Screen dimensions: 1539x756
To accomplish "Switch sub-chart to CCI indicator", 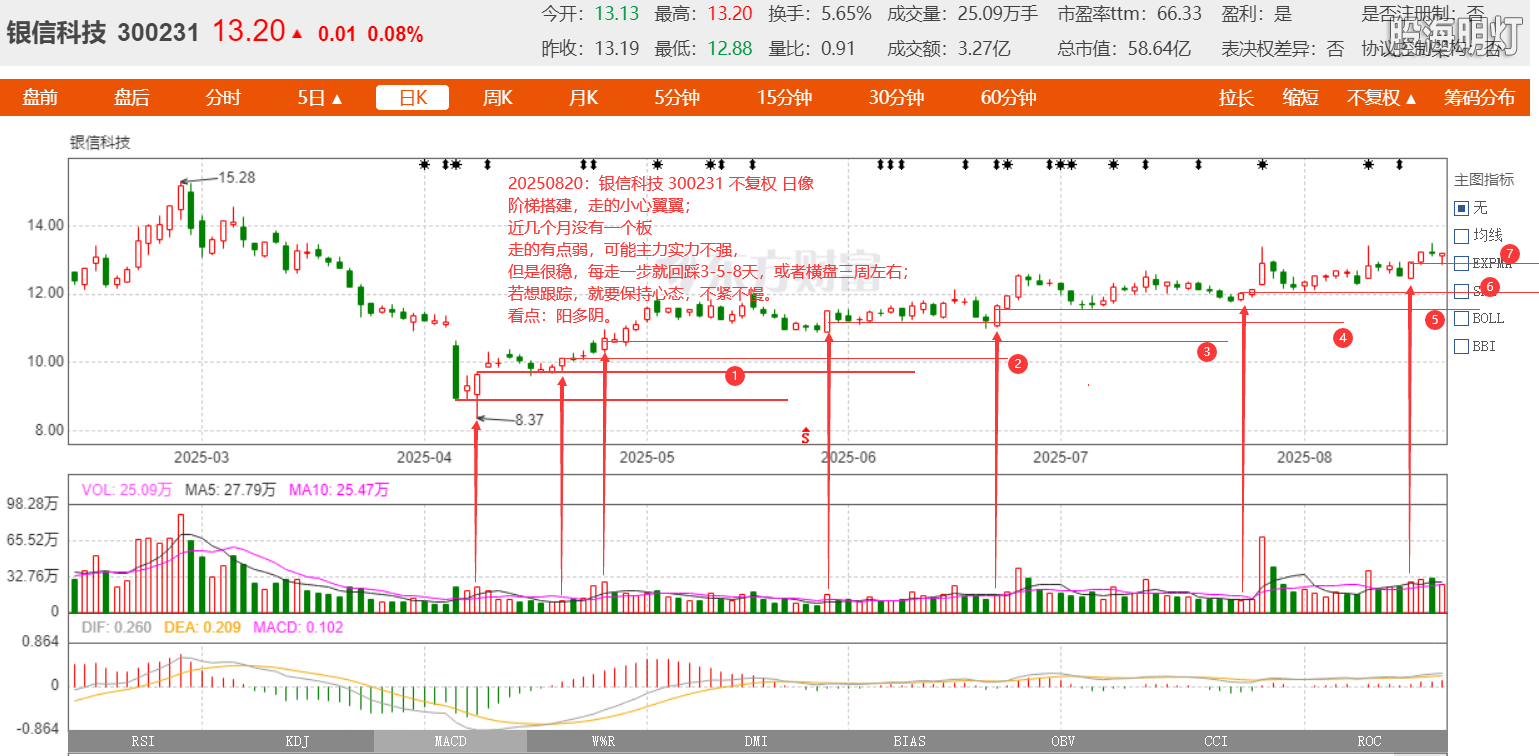I will [1216, 741].
